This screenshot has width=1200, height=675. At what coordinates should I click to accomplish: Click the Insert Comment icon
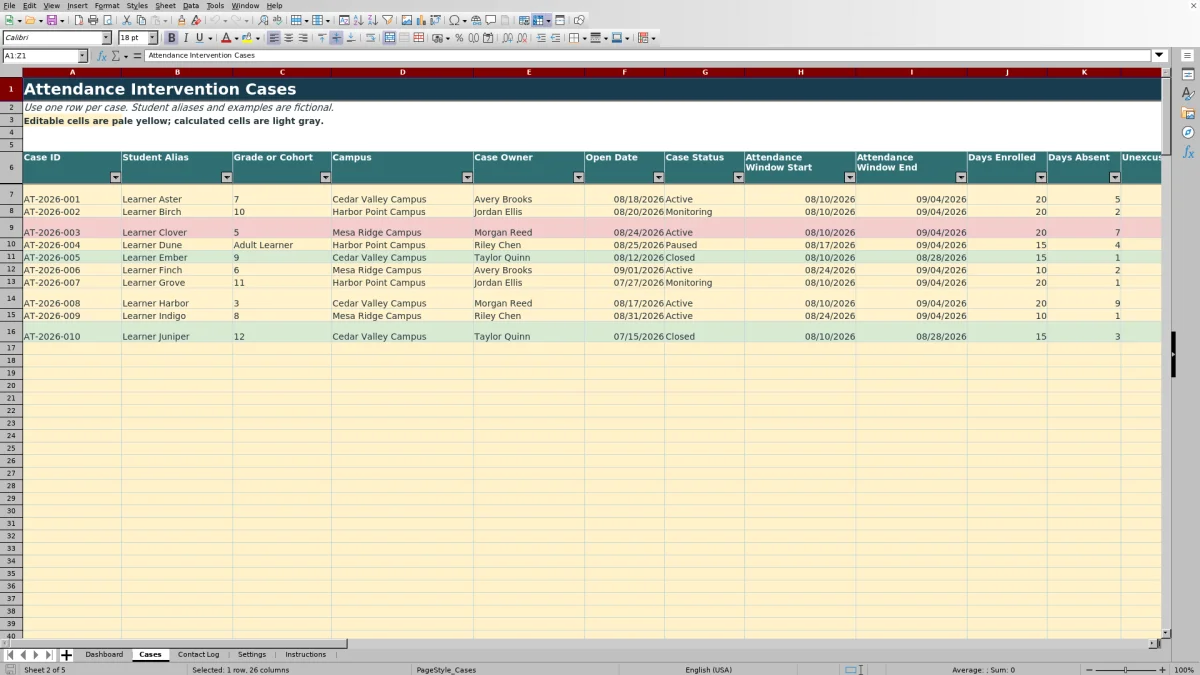point(490,20)
